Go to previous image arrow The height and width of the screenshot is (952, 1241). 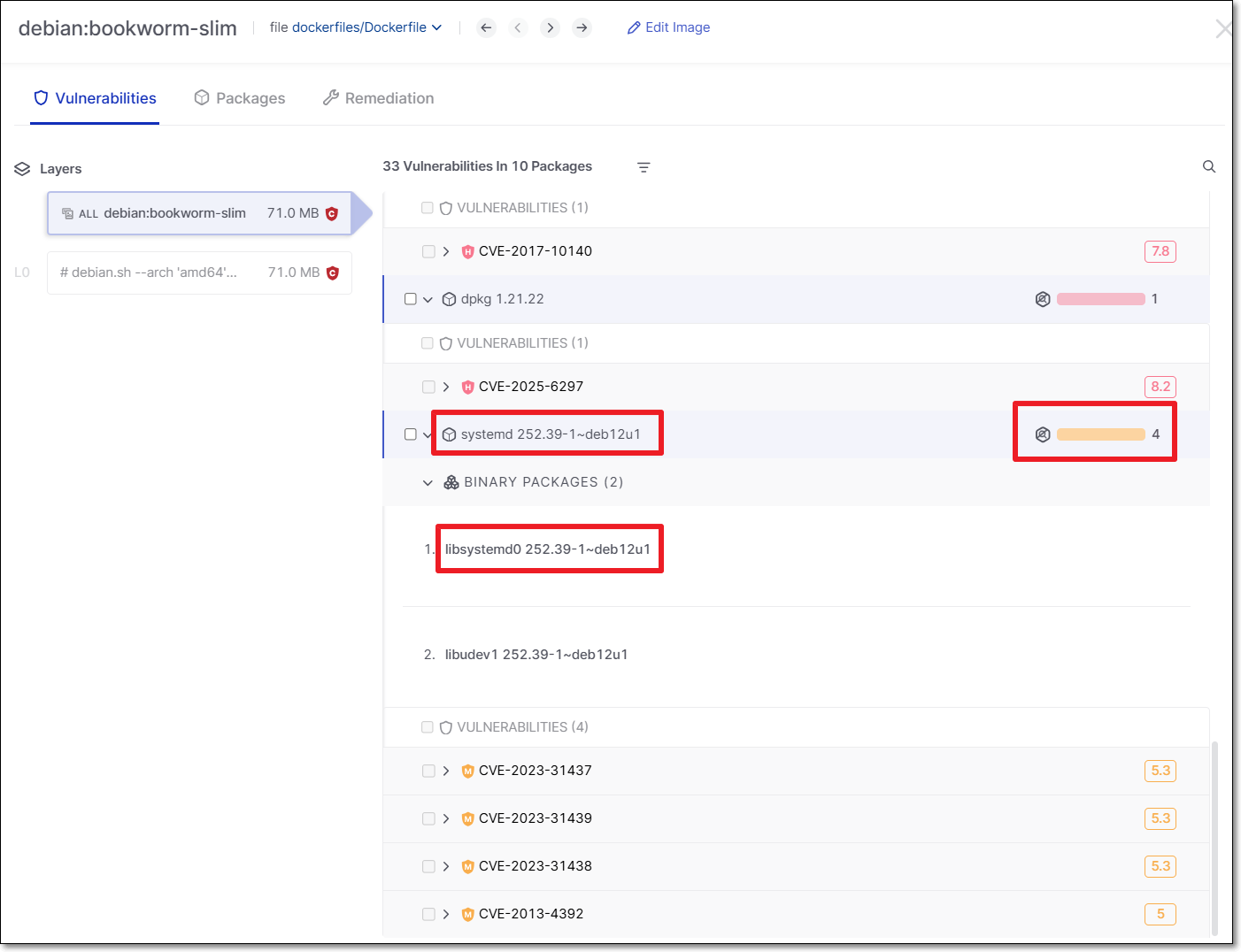(x=518, y=27)
